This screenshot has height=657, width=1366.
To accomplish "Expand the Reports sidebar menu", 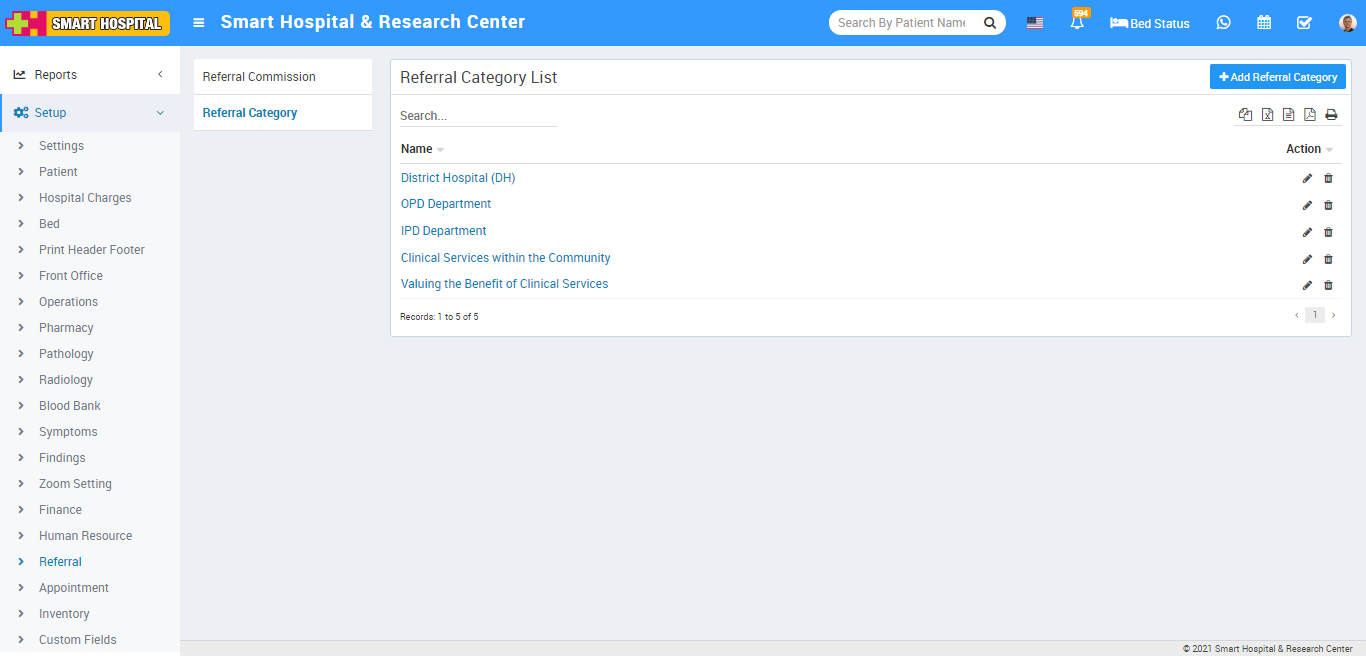I will pyautogui.click(x=90, y=75).
